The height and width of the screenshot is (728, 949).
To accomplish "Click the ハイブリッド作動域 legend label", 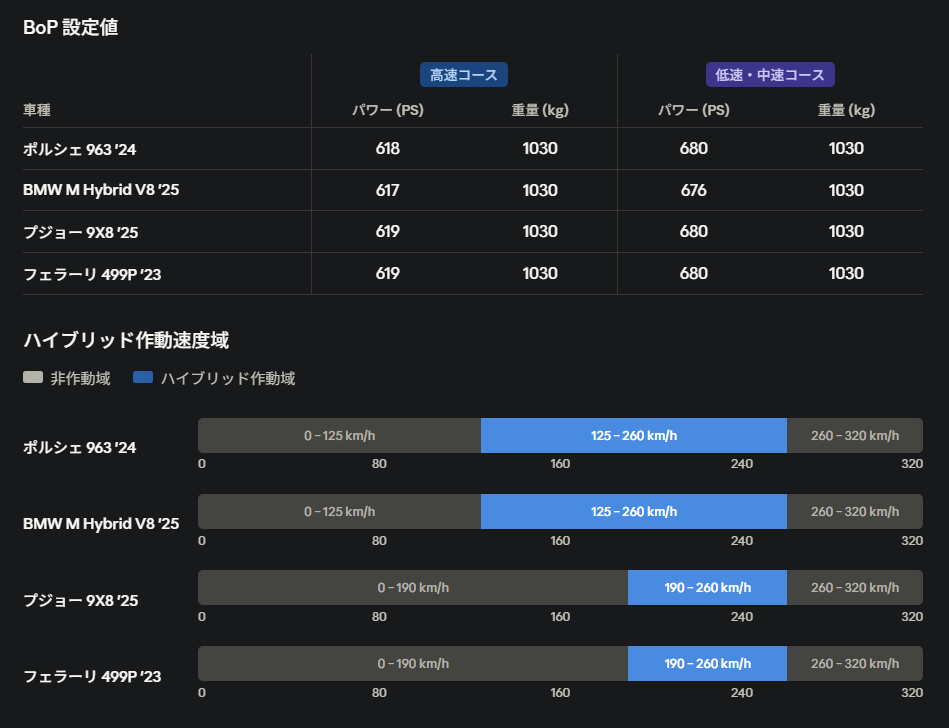I will [228, 378].
